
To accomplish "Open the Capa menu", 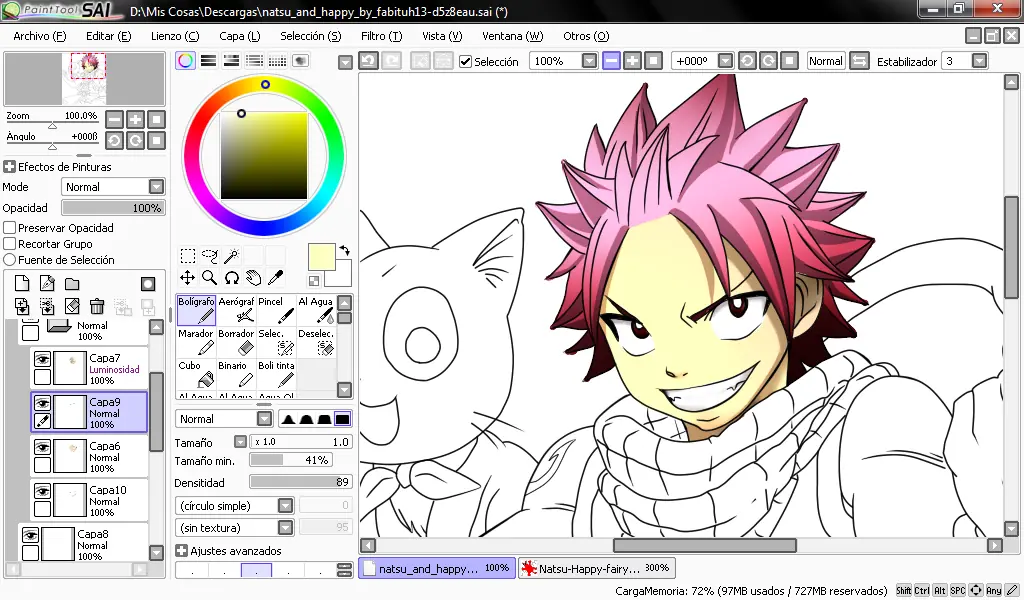I will tap(240, 36).
